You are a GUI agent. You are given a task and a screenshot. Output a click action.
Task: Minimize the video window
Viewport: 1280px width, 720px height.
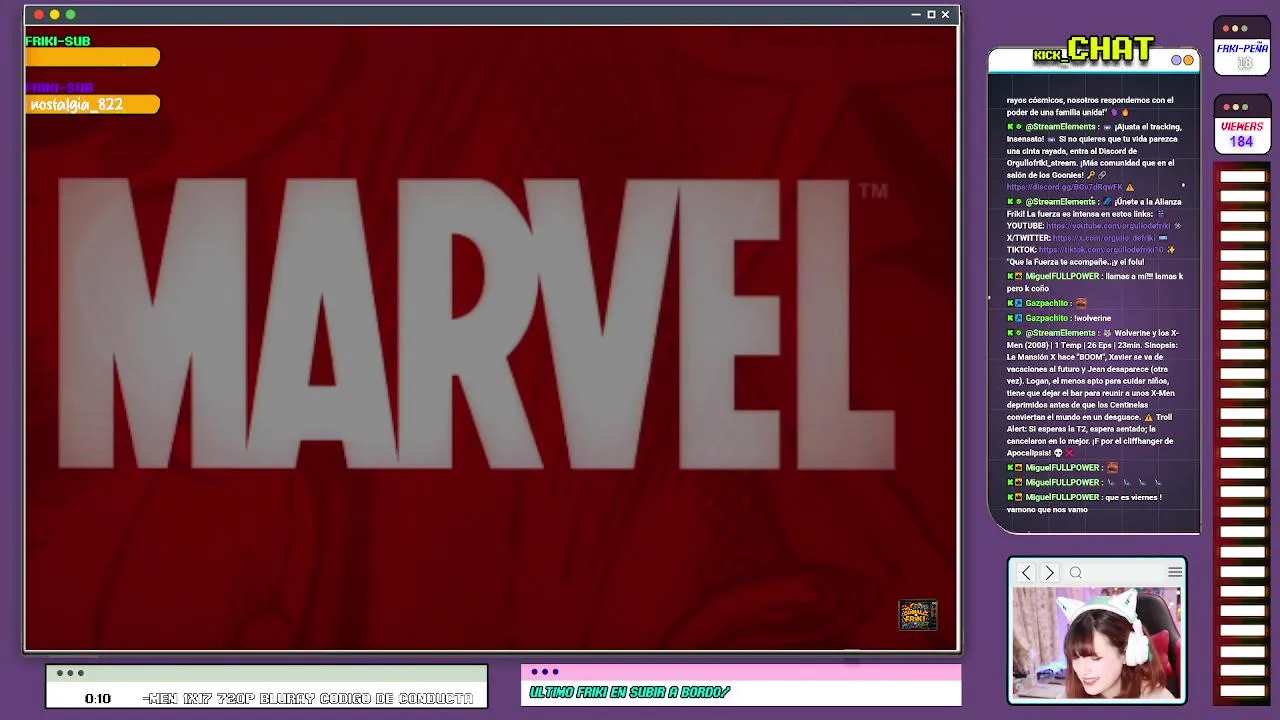[x=916, y=15]
